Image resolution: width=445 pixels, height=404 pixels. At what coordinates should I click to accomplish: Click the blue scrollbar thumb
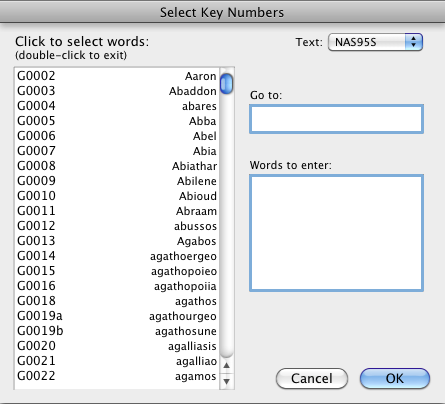click(x=227, y=83)
